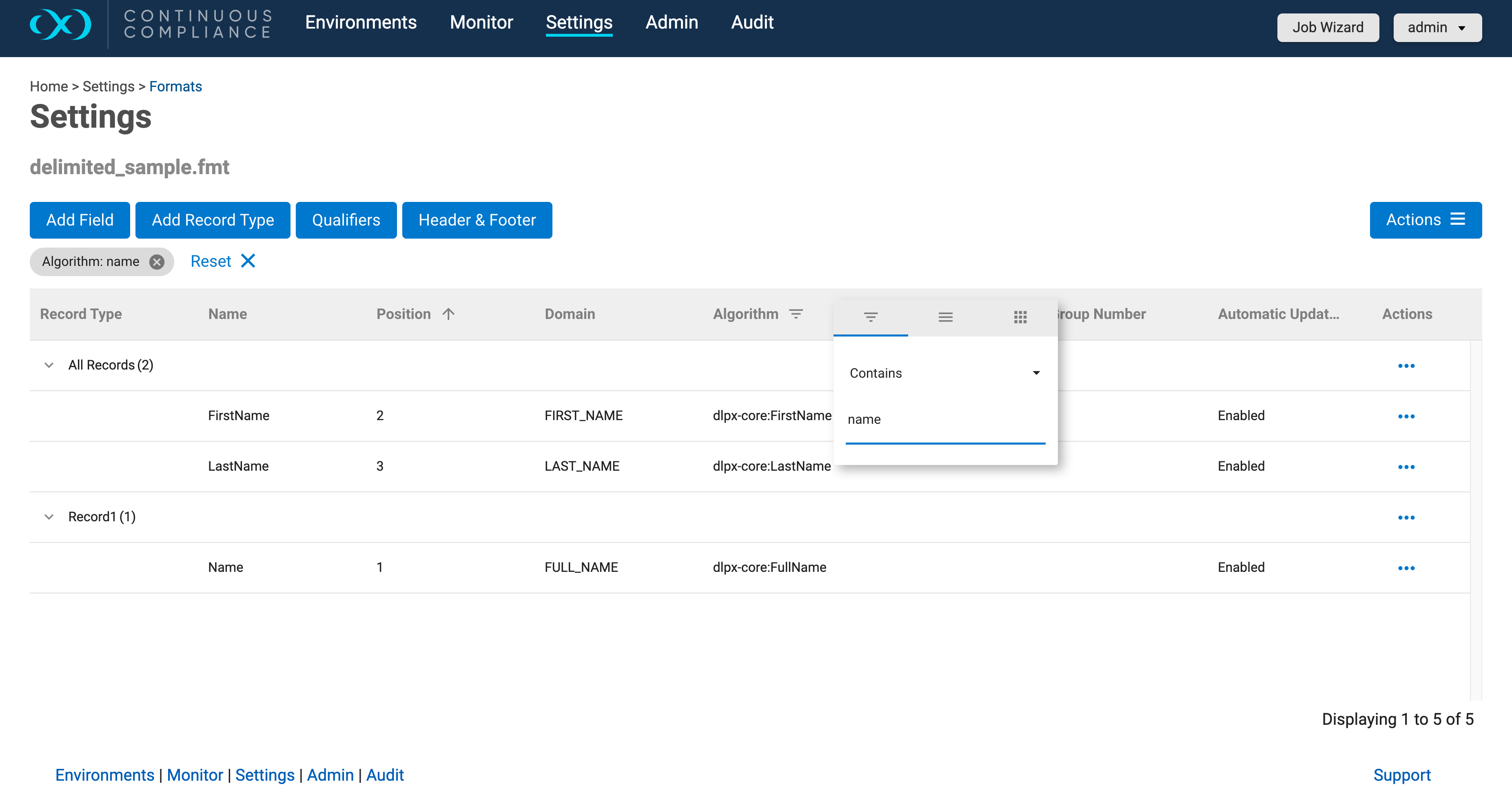
Task: Open Settings in top nav
Action: pyautogui.click(x=579, y=22)
